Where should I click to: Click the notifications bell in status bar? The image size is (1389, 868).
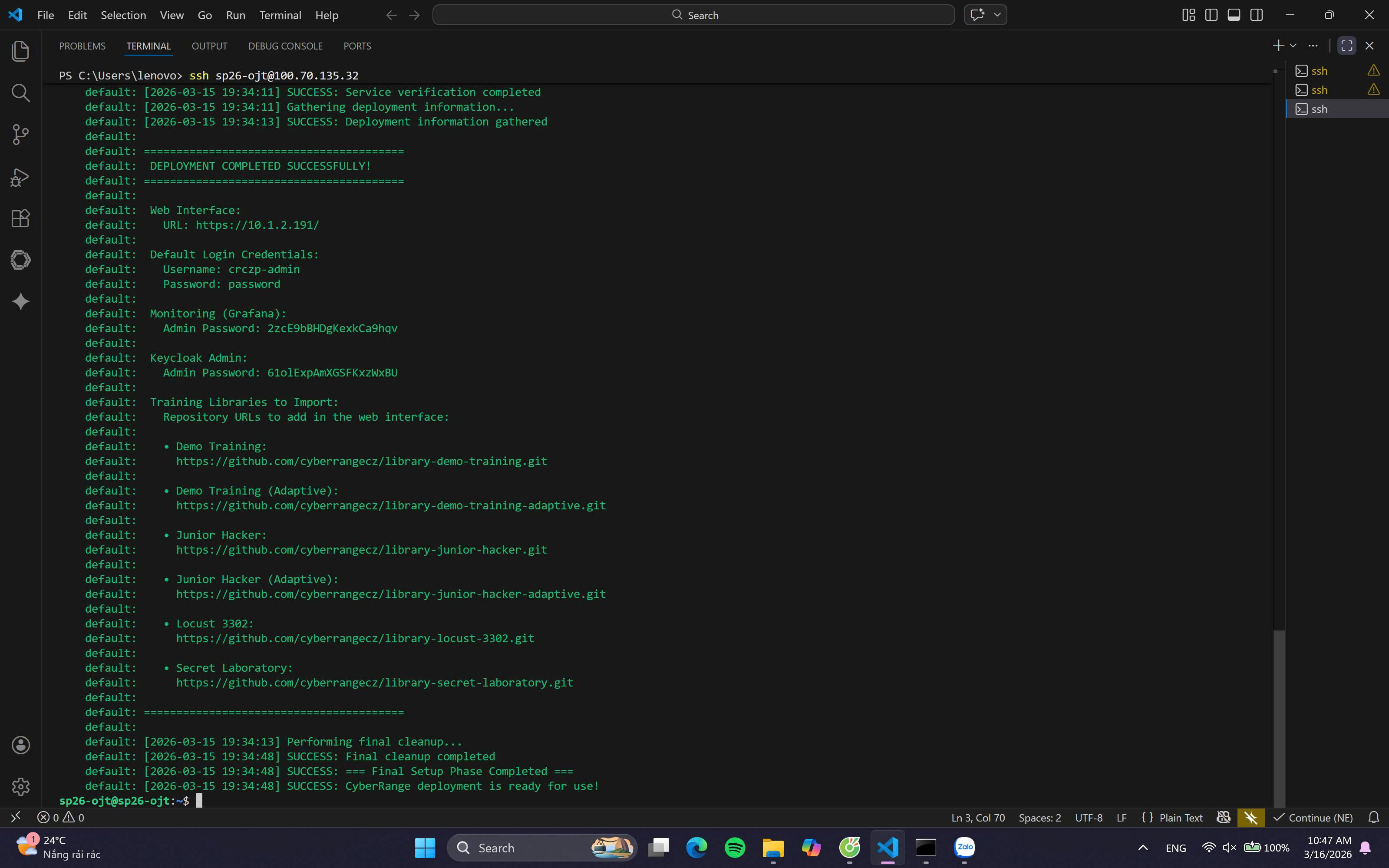(1373, 818)
